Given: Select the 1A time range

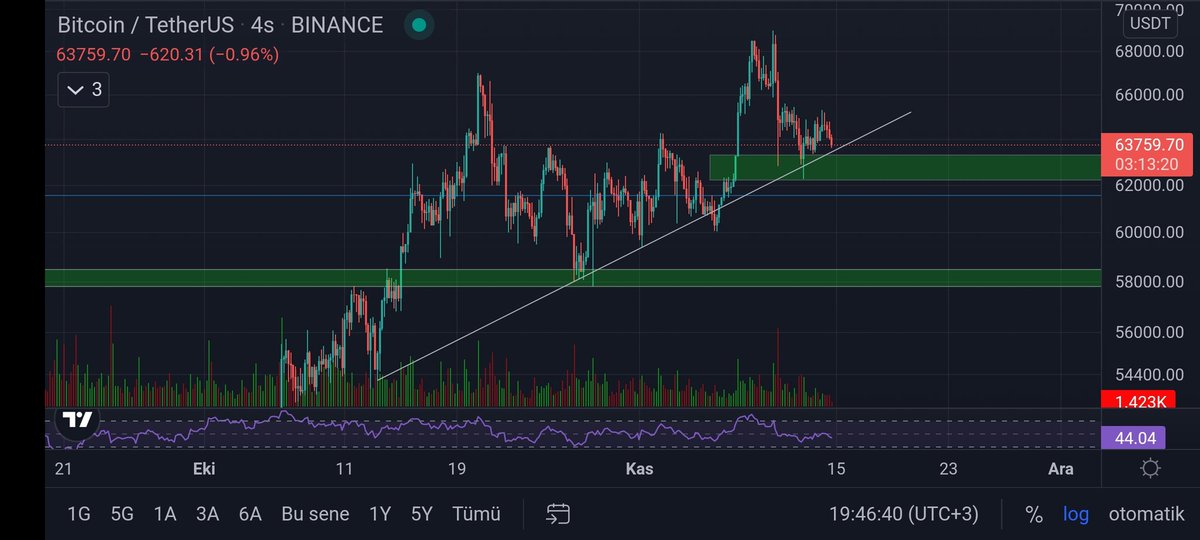Looking at the screenshot, I should tap(165, 514).
